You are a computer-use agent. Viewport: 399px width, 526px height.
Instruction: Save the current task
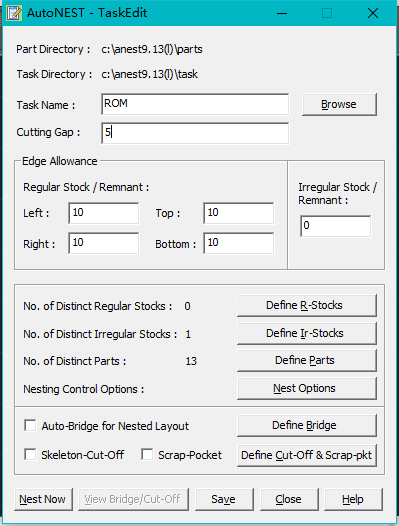(x=224, y=499)
